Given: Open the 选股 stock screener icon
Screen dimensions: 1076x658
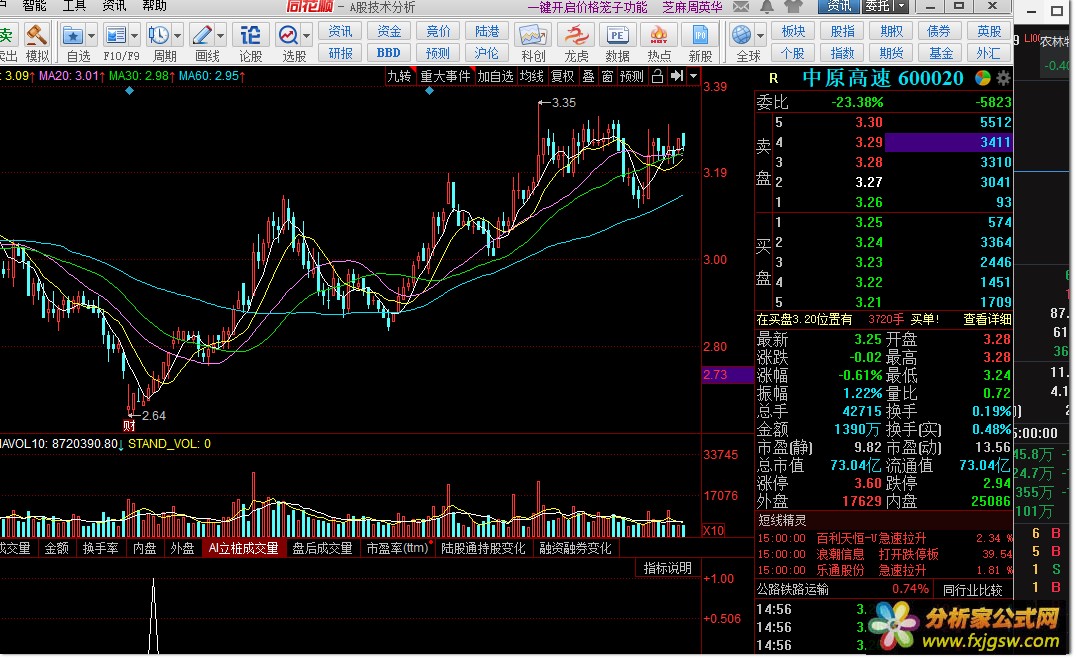Looking at the screenshot, I should click(288, 35).
